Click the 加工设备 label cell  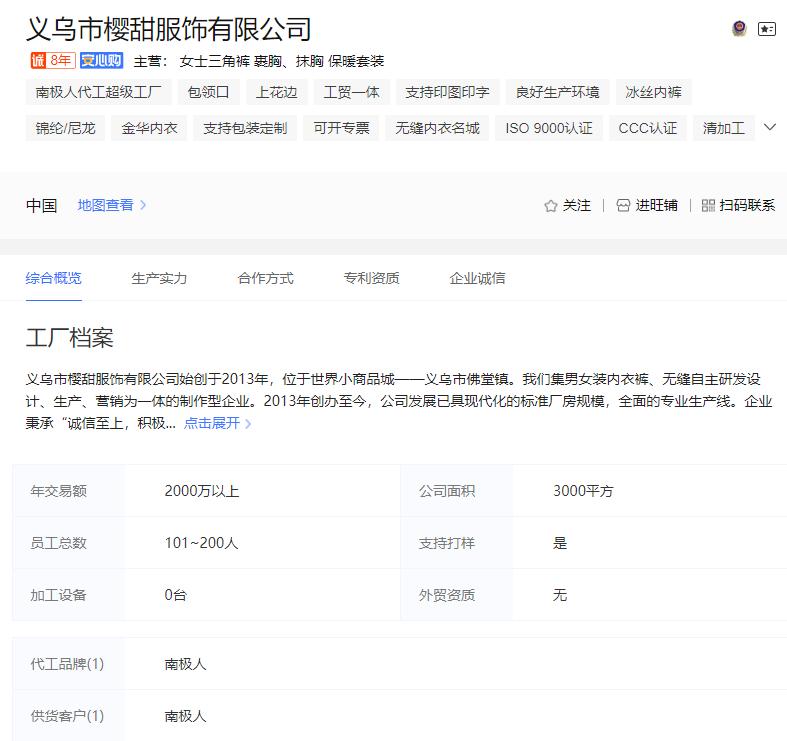[x=69, y=595]
